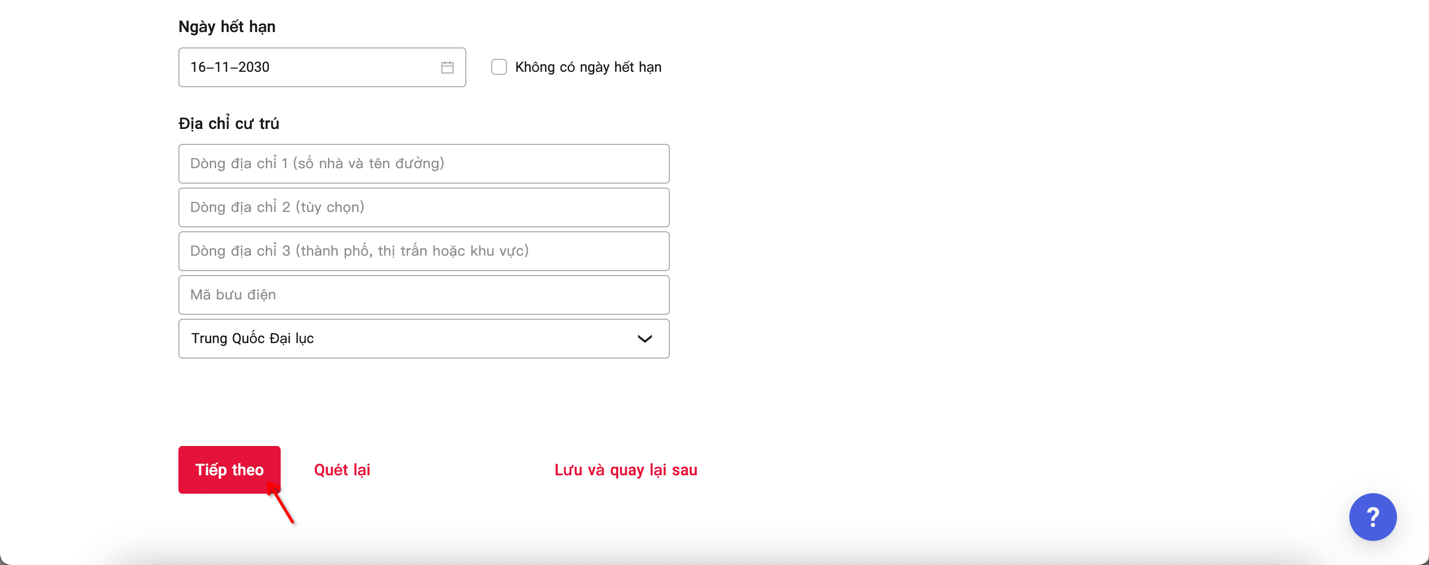The image size is (1429, 565).
Task: Focus the empty area of expiry date box
Action: tap(350, 67)
